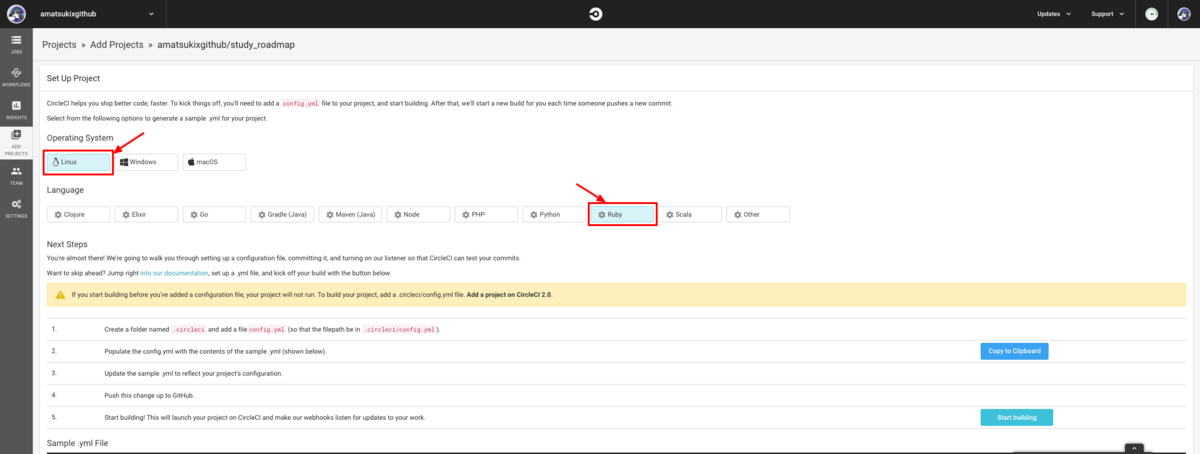Click the green status icon in the header

point(1152,14)
